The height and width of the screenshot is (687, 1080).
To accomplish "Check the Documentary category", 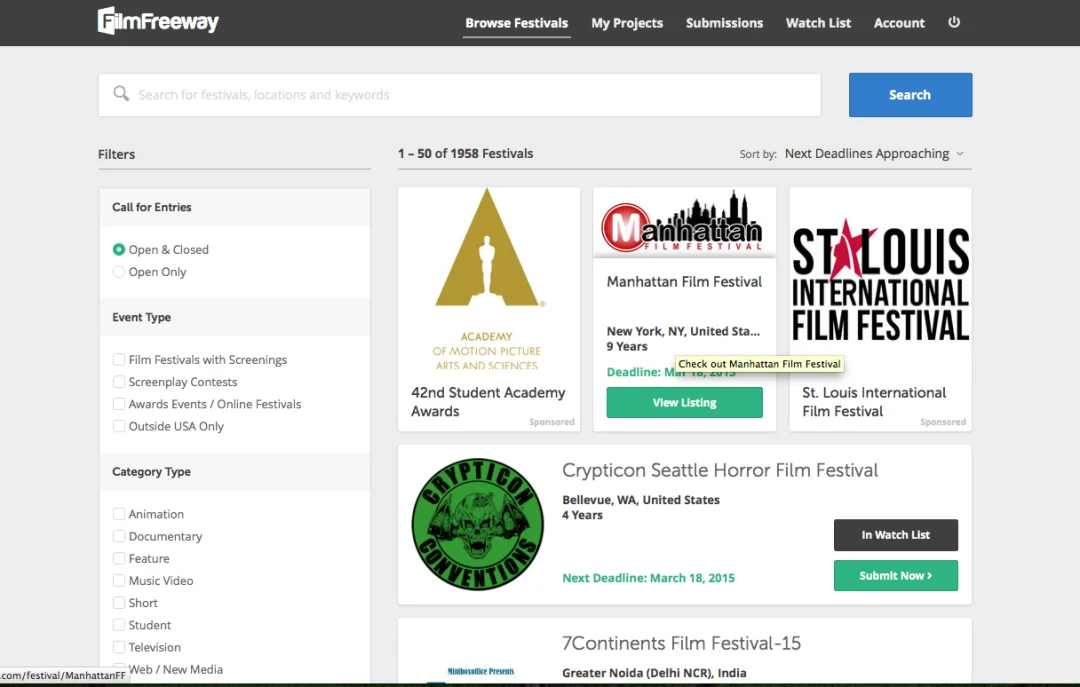I will (x=118, y=536).
